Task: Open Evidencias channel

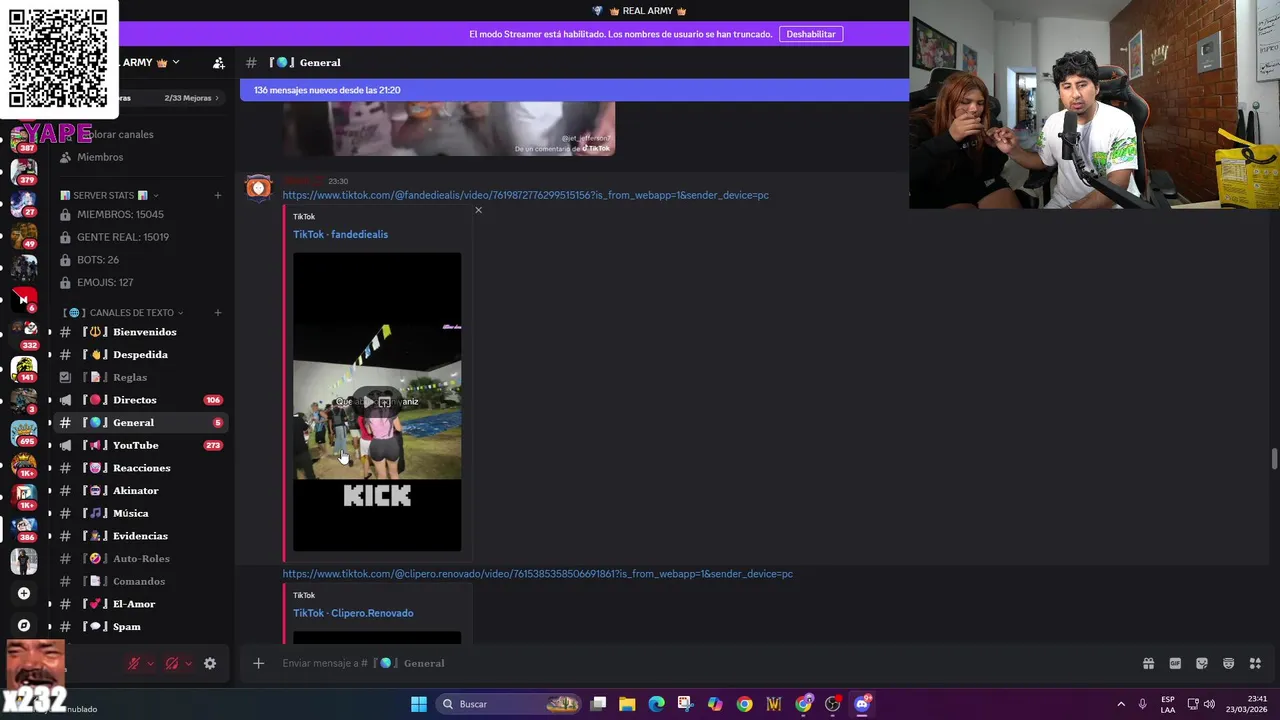Action: pyautogui.click(x=140, y=536)
